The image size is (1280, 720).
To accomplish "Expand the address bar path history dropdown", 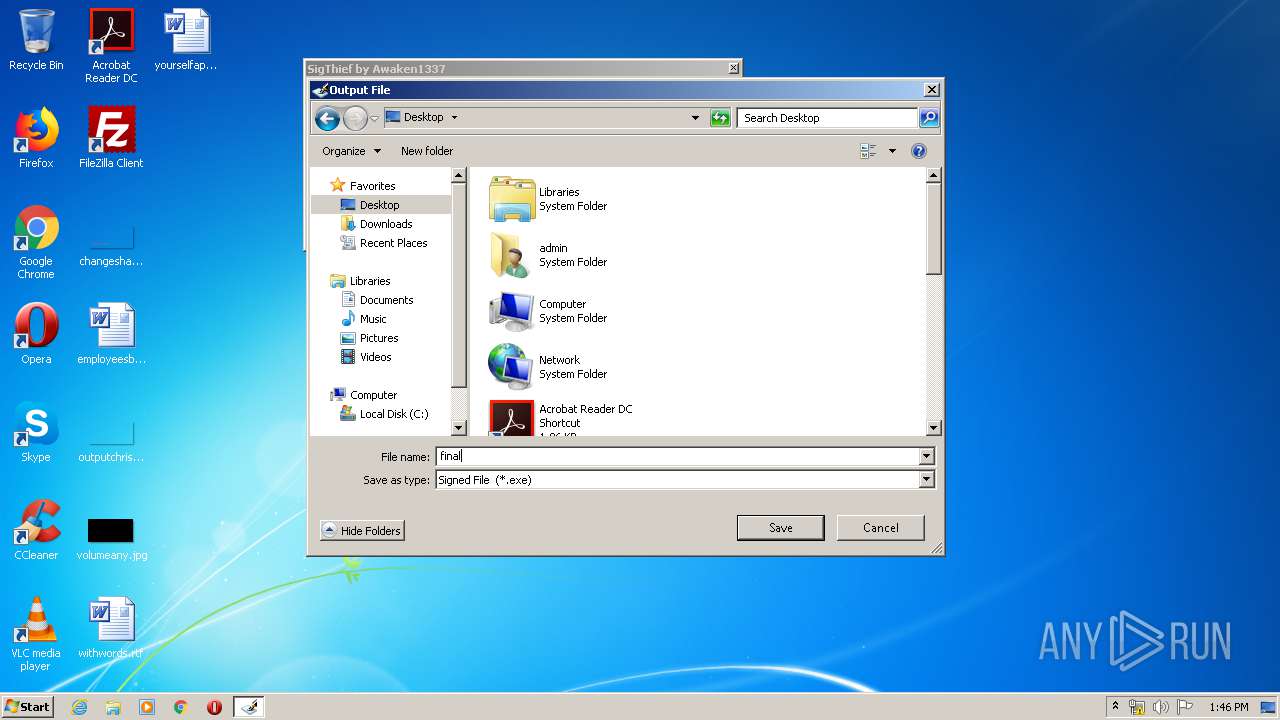I will click(695, 118).
